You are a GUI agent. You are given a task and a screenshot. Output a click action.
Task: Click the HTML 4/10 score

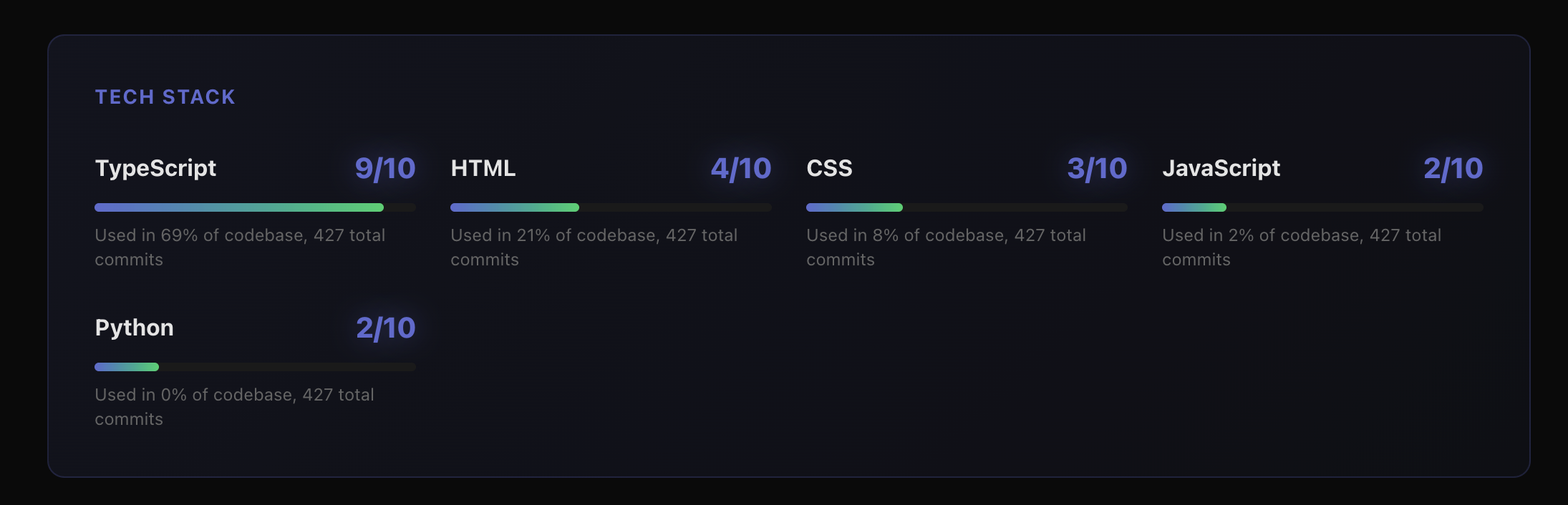(x=740, y=169)
